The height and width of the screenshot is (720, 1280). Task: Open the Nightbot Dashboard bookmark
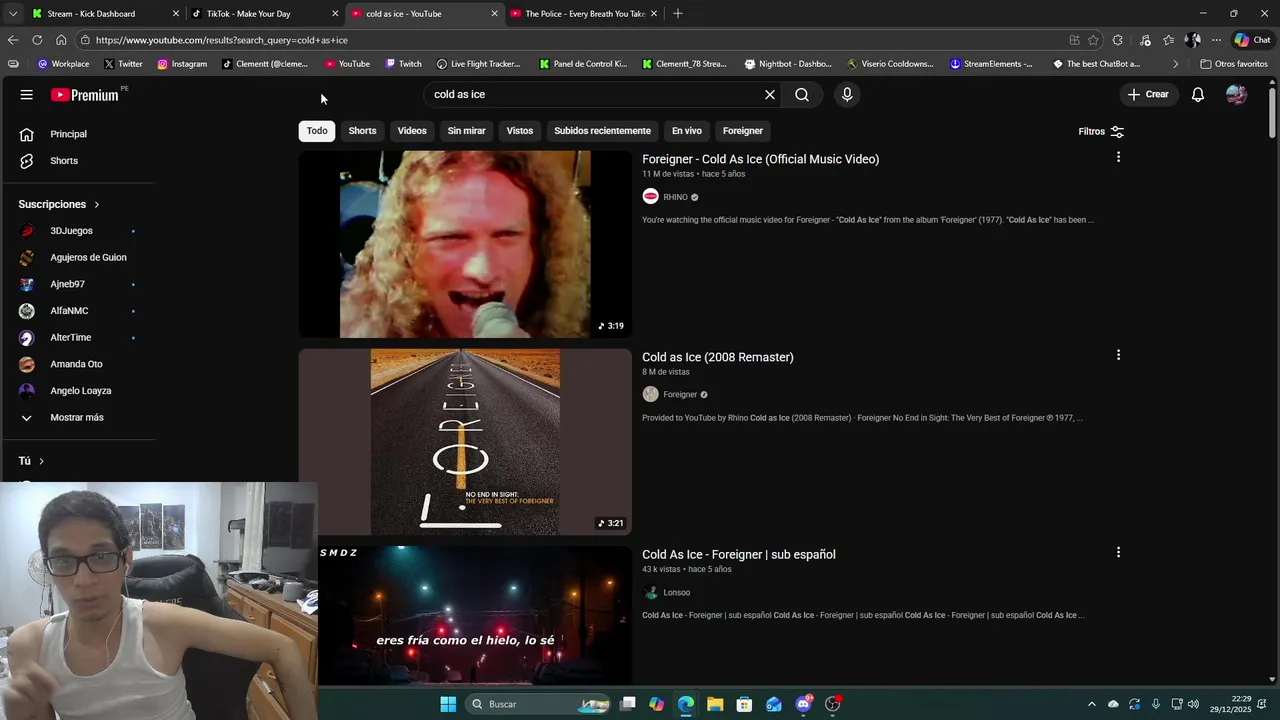(788, 64)
